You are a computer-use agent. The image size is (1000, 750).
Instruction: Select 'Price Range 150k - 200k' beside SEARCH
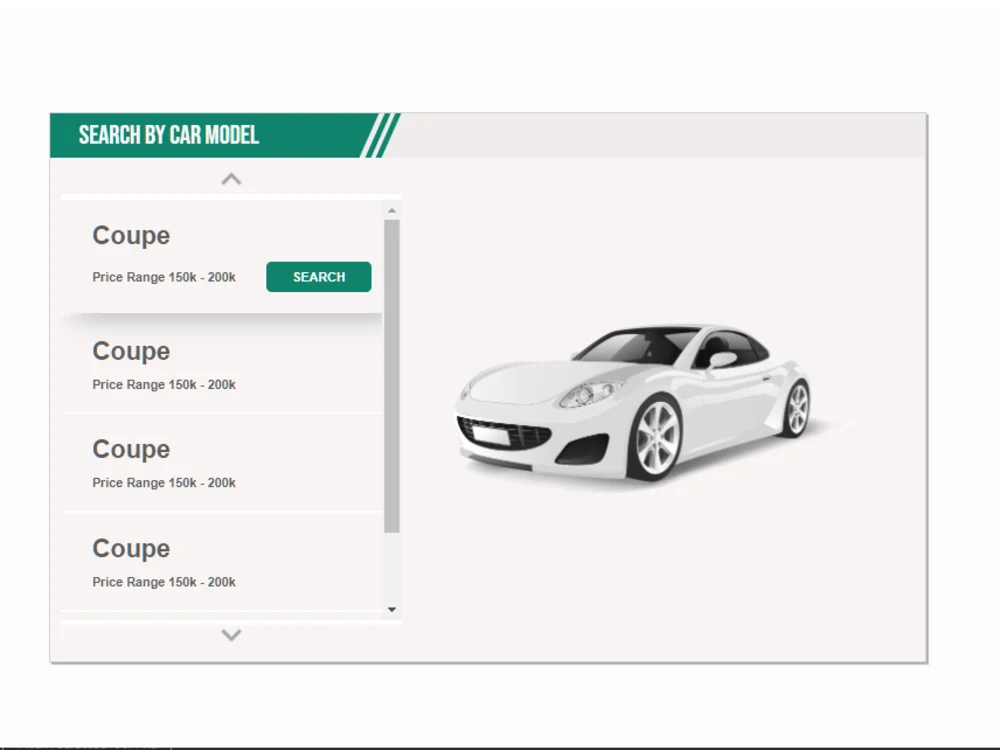coord(164,277)
